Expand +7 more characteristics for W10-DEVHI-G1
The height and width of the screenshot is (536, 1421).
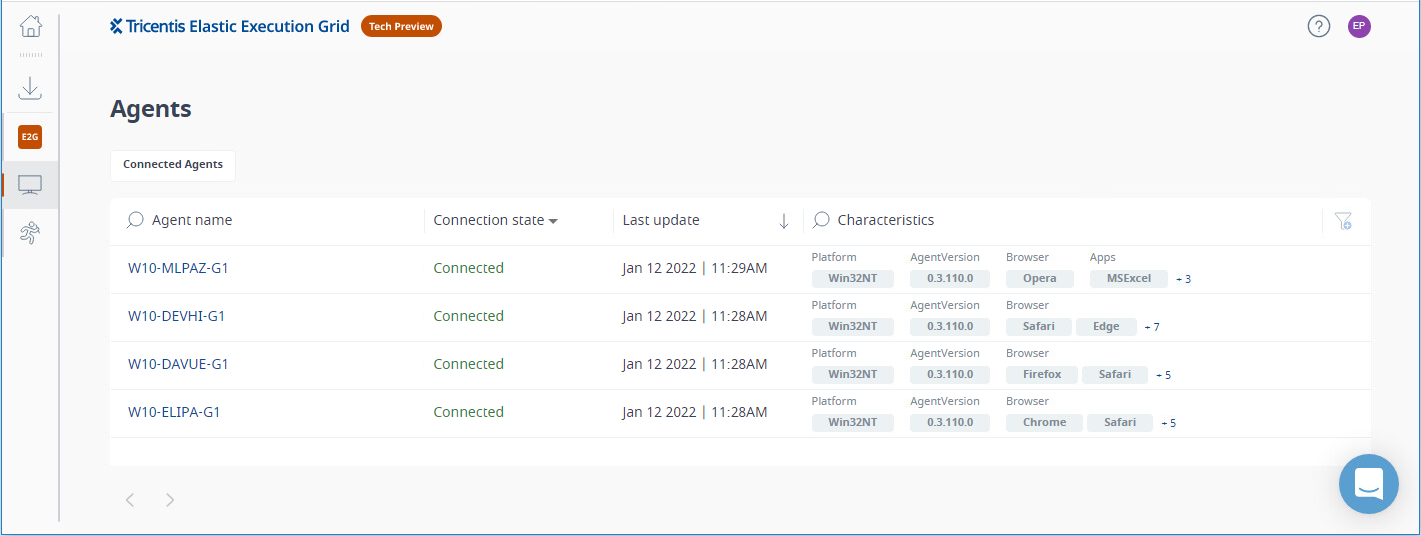click(x=1152, y=327)
